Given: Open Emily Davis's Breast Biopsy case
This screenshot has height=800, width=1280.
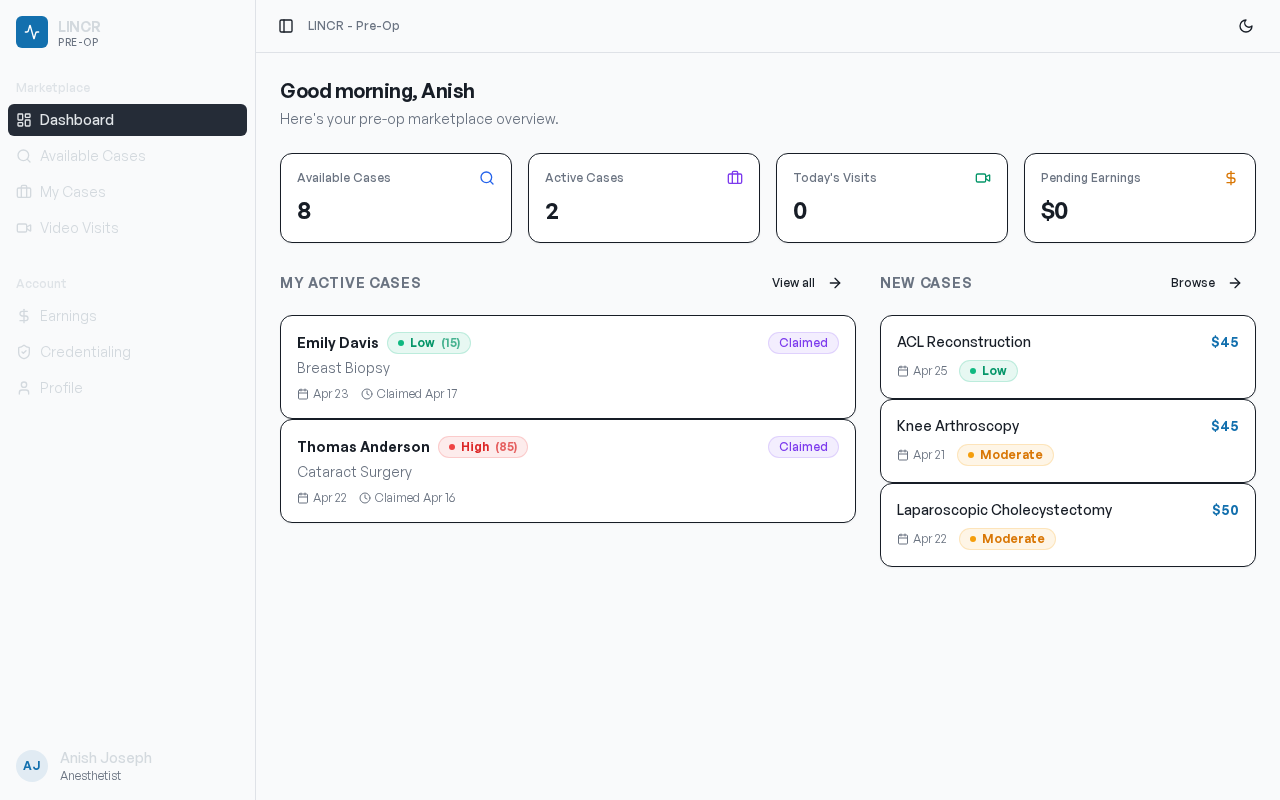Looking at the screenshot, I should coord(568,367).
